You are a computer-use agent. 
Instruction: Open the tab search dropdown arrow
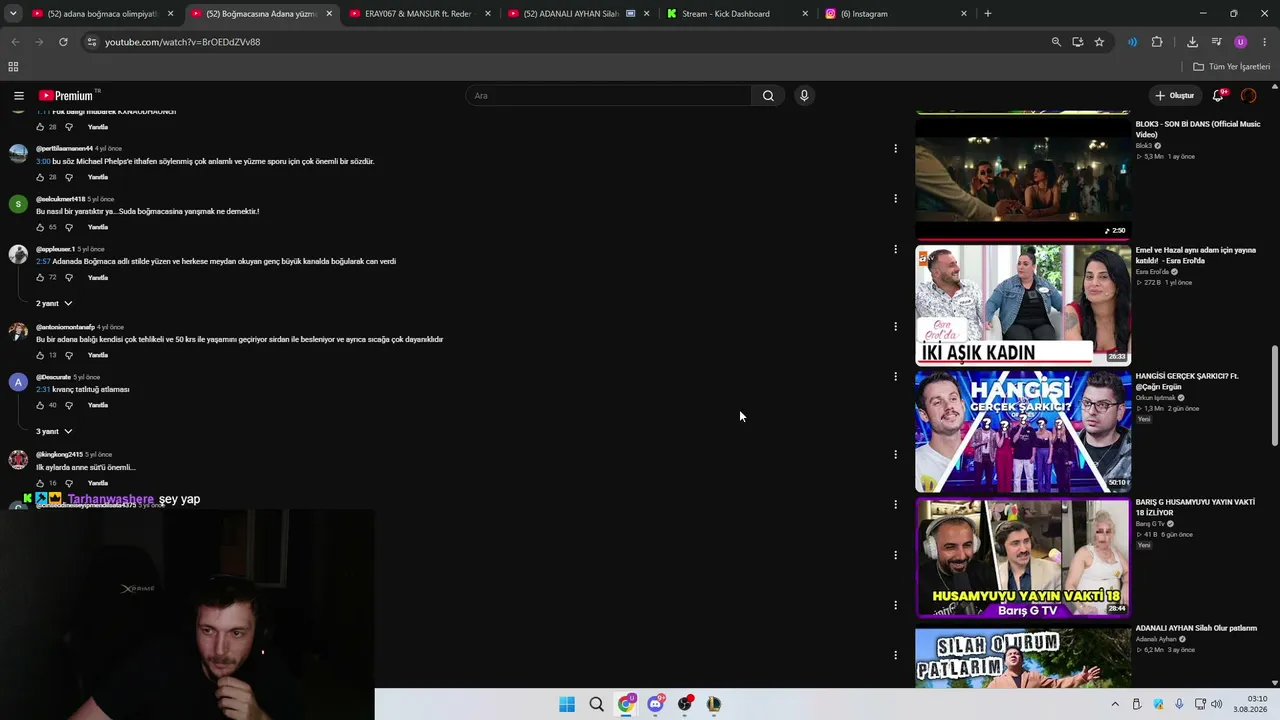13,14
